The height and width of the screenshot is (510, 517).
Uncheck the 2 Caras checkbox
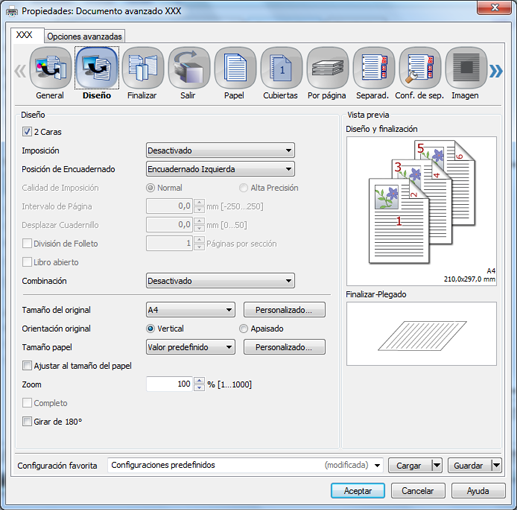click(27, 132)
